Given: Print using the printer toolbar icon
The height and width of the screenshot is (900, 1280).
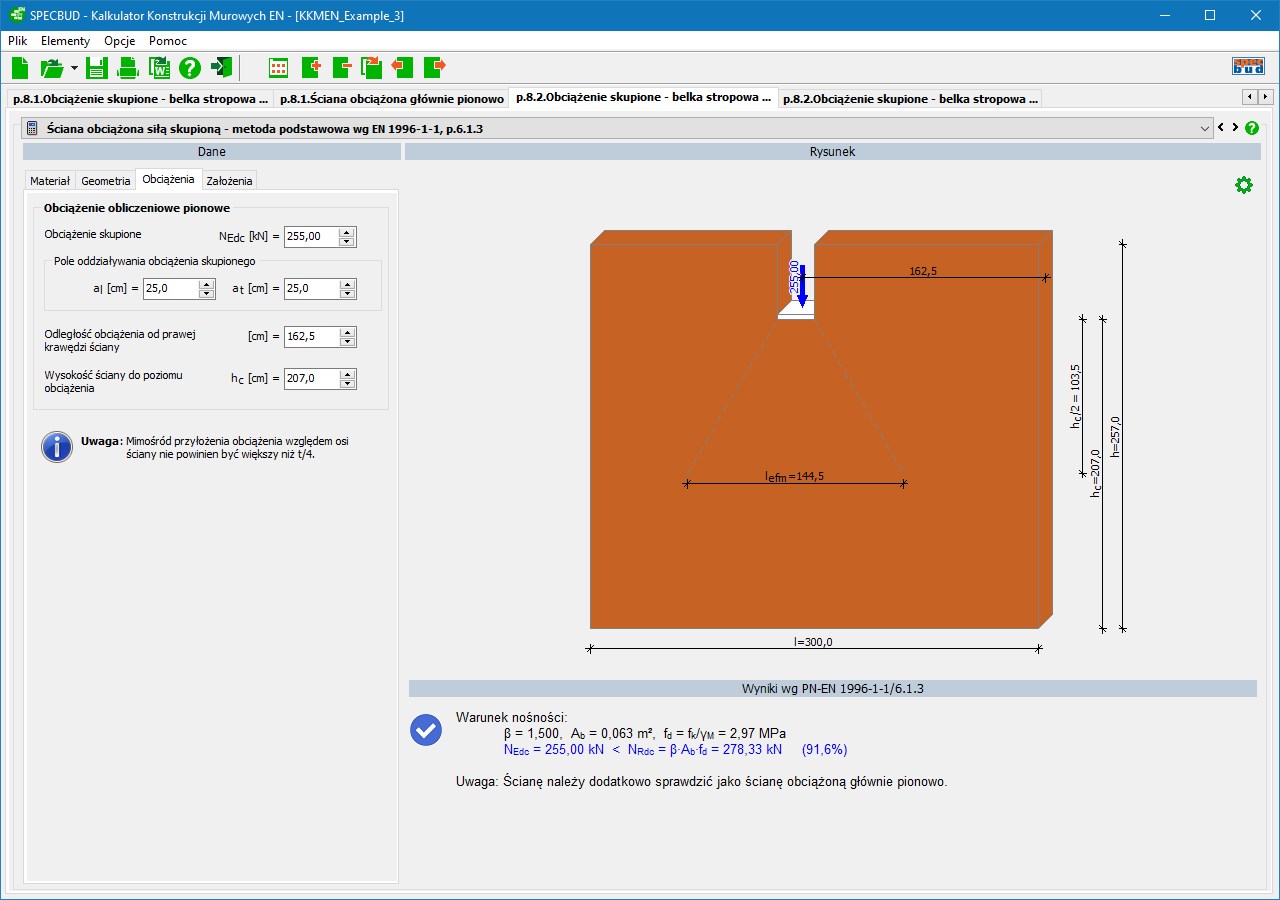Looking at the screenshot, I should [x=128, y=68].
